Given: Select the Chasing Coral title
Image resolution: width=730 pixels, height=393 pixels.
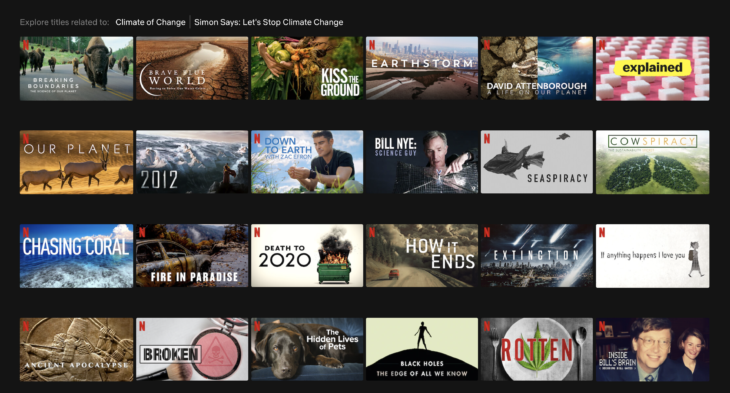Looking at the screenshot, I should point(76,256).
